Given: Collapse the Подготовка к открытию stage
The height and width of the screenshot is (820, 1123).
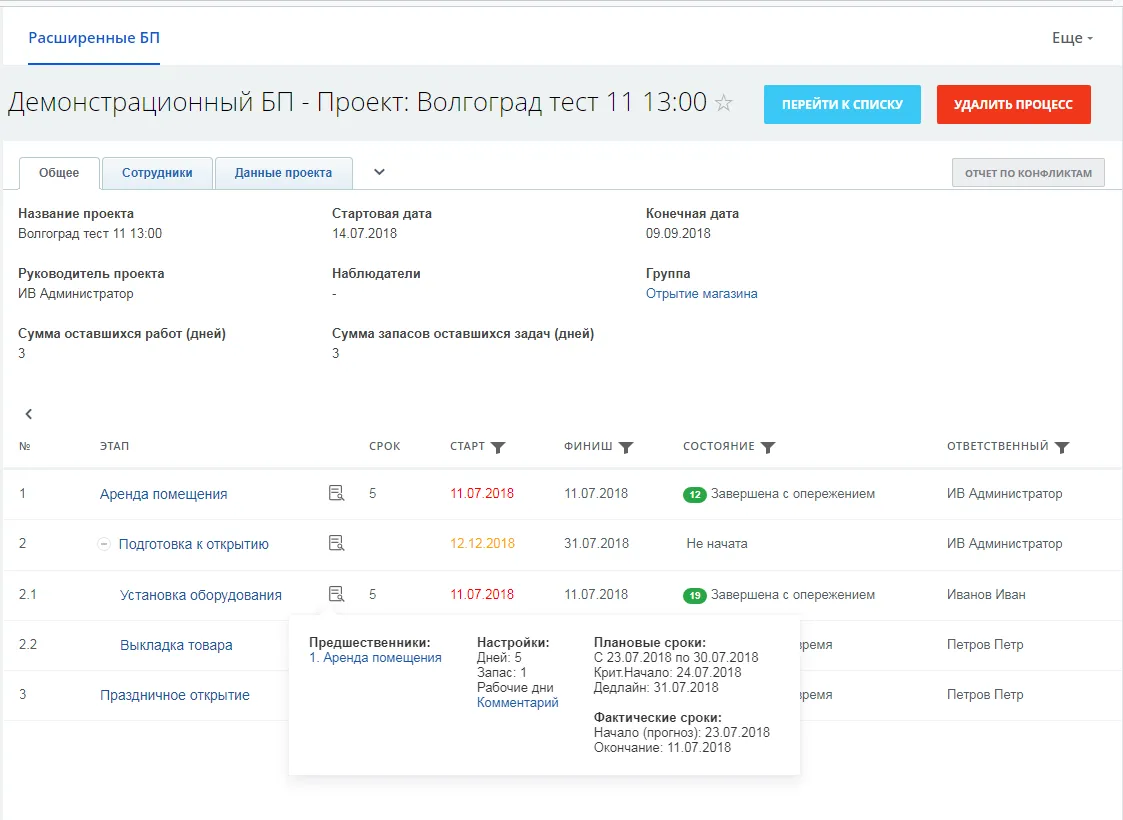Looking at the screenshot, I should pos(104,544).
